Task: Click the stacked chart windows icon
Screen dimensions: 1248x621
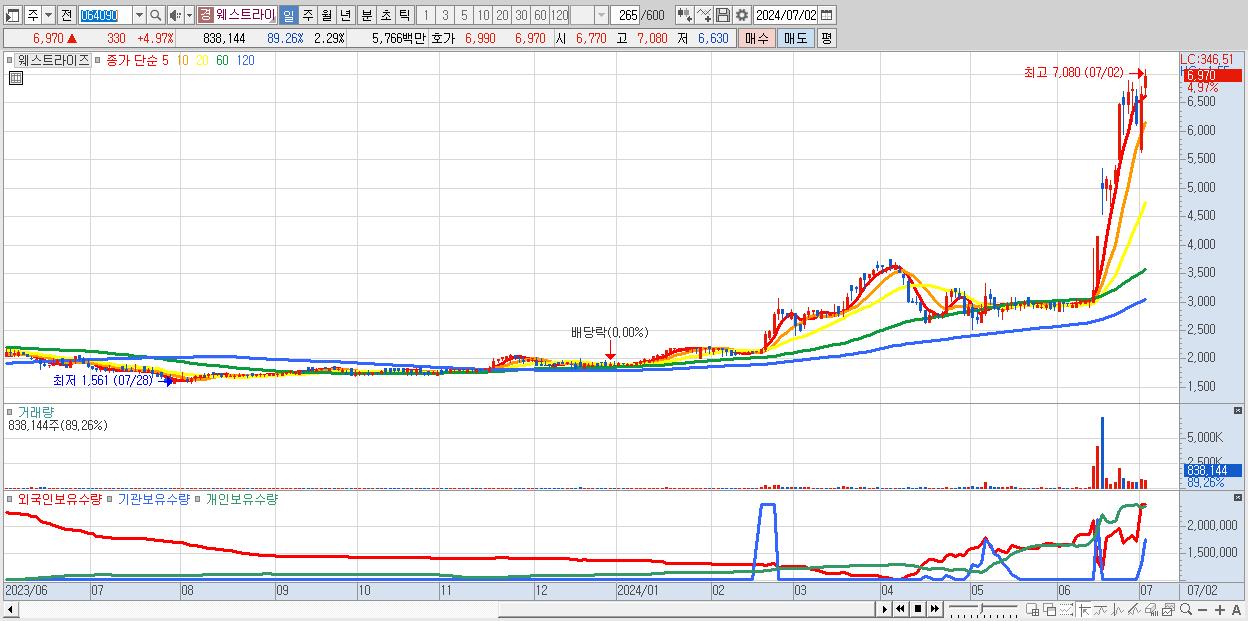Action: (x=1168, y=609)
